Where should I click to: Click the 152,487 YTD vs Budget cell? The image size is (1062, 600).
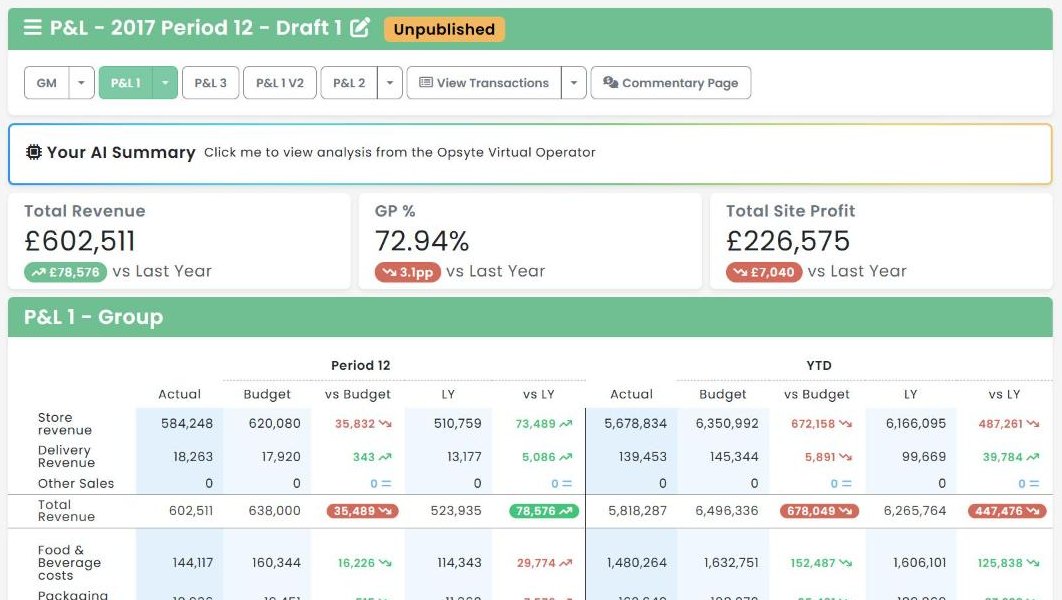[x=821, y=563]
